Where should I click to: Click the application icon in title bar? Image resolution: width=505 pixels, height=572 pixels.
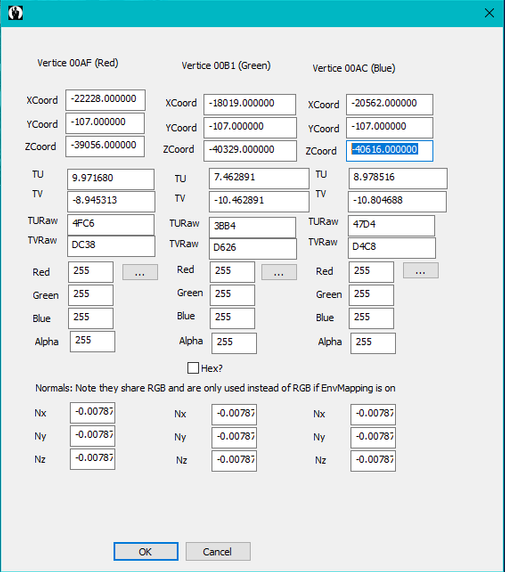(x=15, y=13)
